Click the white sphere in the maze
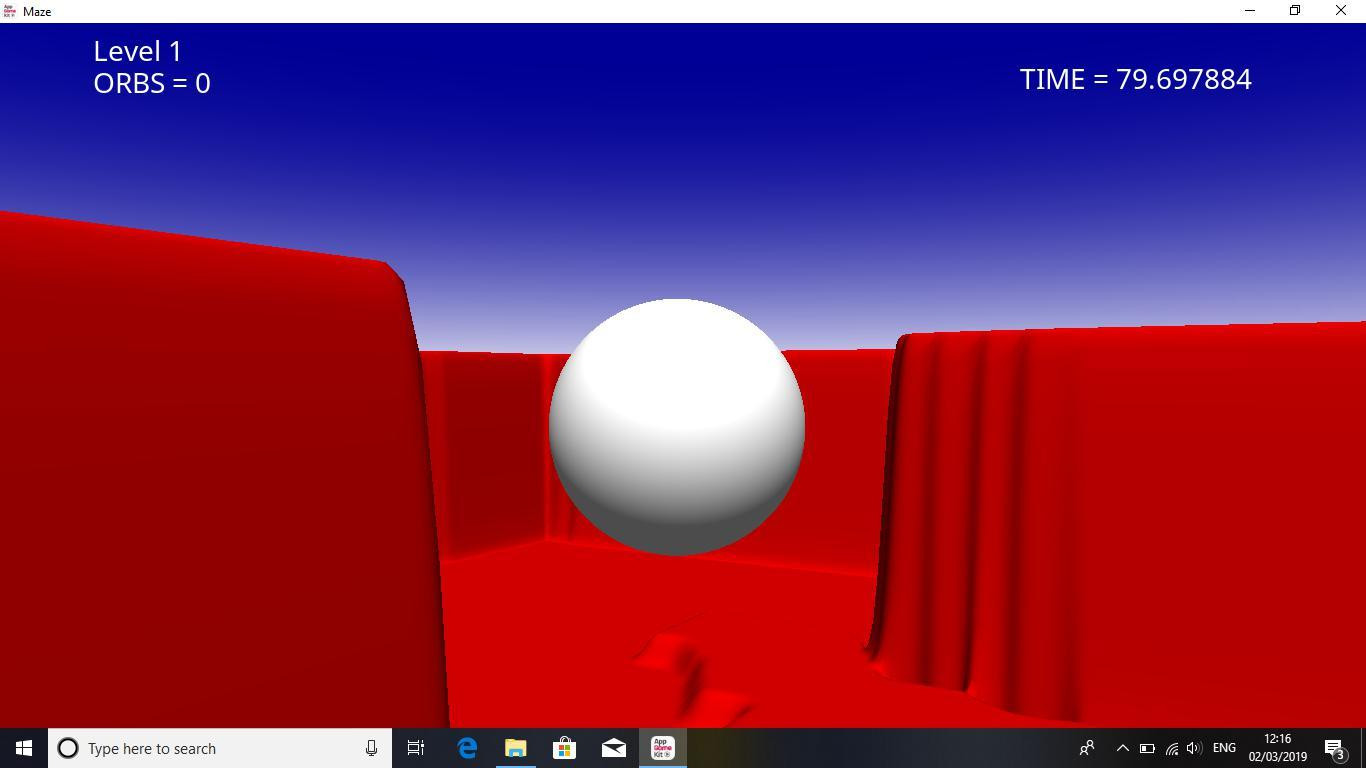This screenshot has height=768, width=1366. tap(677, 427)
